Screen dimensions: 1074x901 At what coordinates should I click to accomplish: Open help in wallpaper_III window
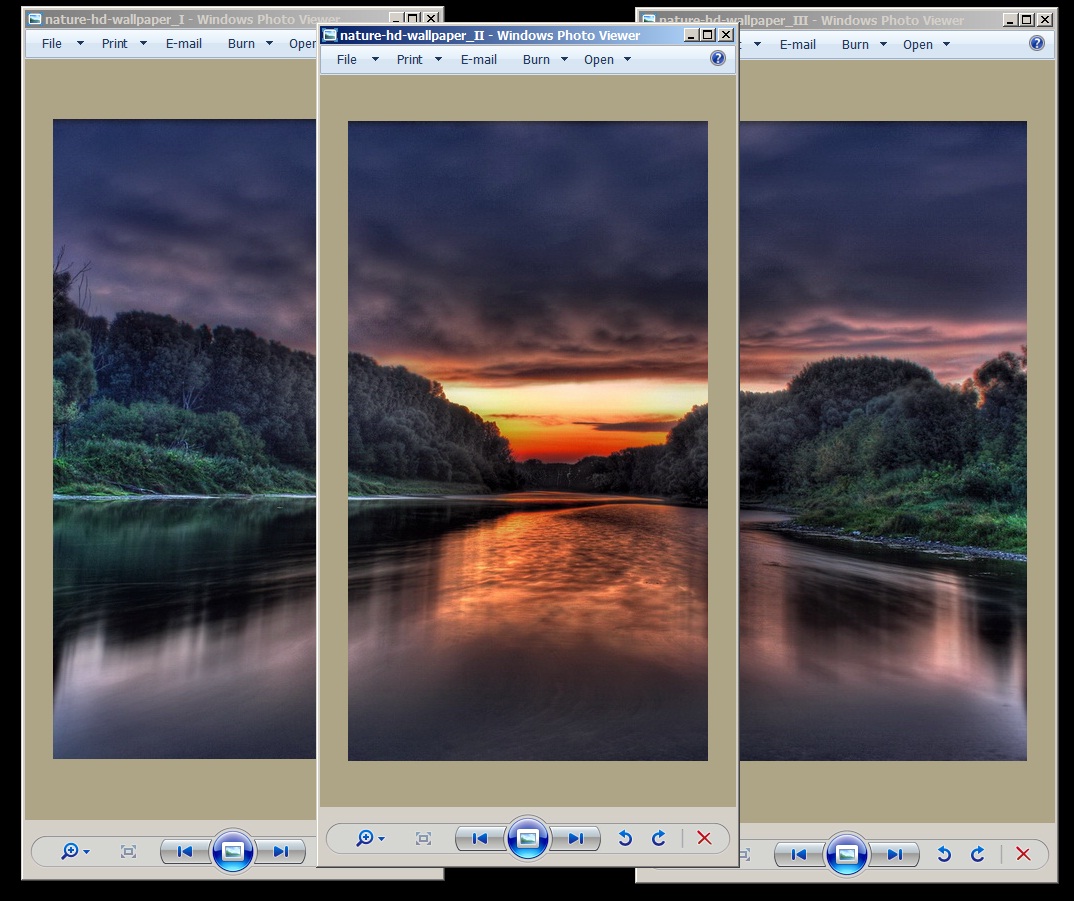(x=1037, y=43)
